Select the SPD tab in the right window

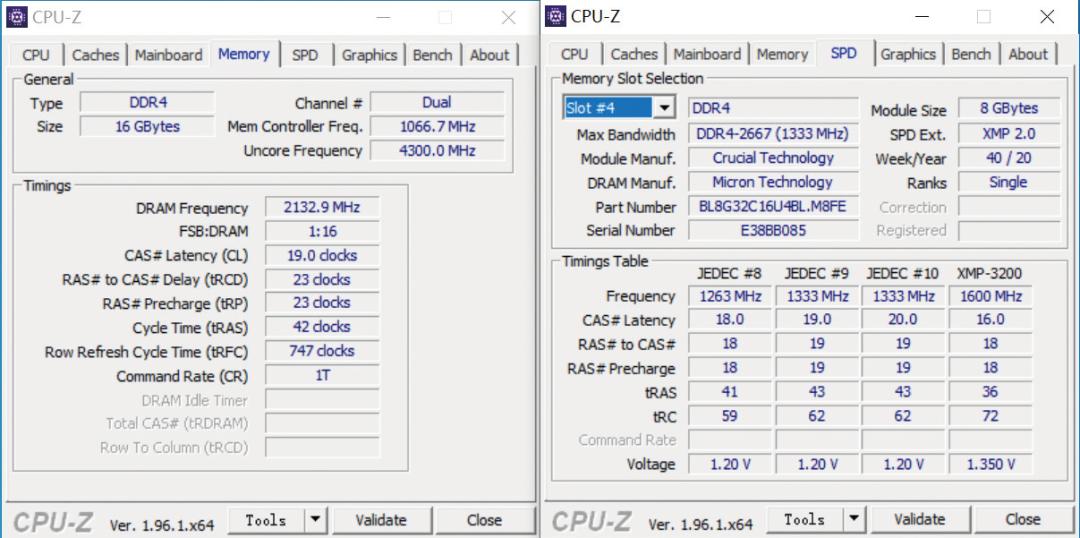(844, 53)
